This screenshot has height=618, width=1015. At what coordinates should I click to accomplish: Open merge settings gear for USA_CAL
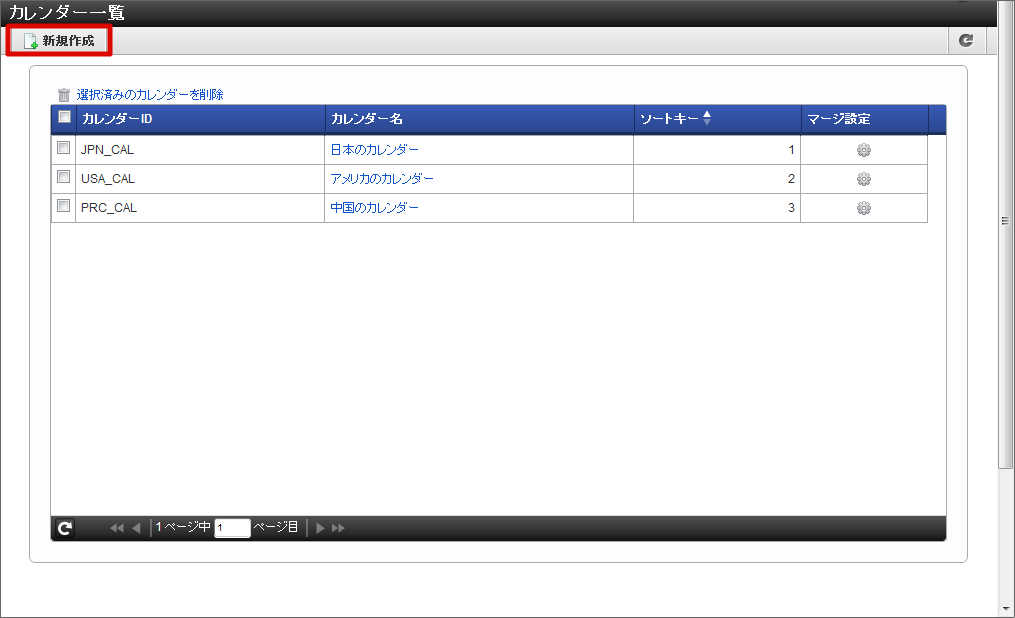[864, 179]
